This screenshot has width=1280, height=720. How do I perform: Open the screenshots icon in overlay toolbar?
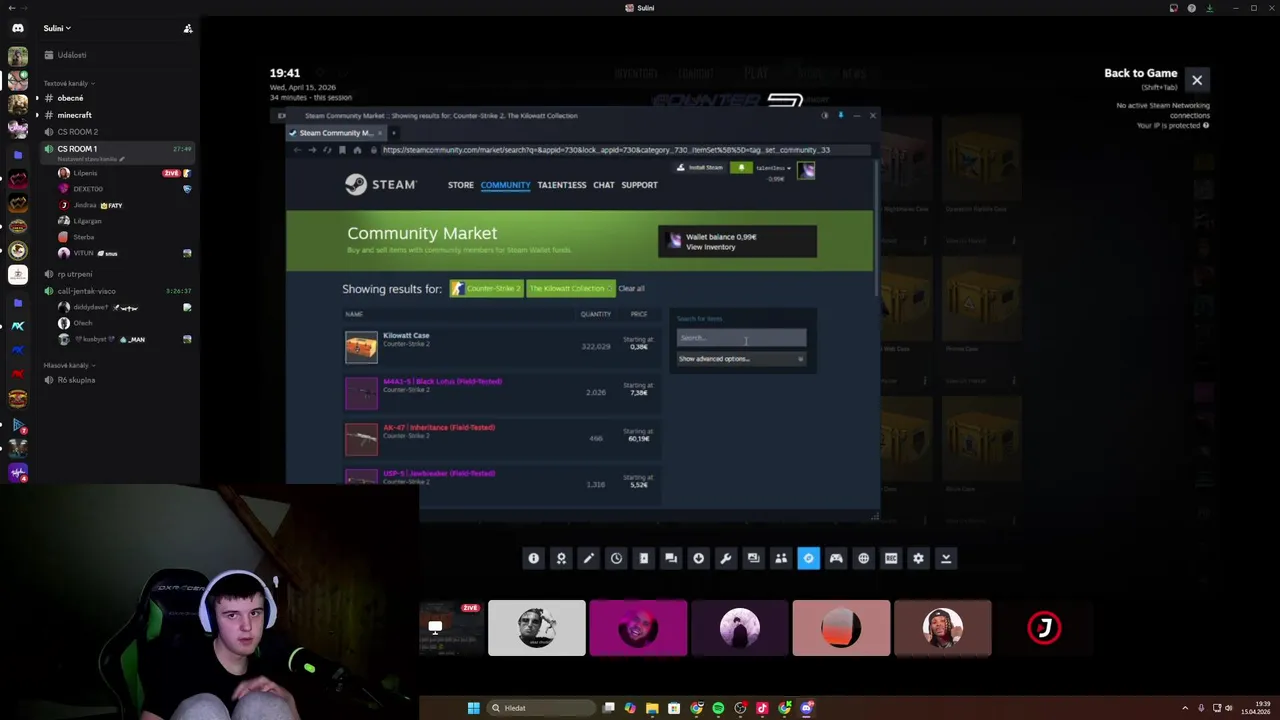[753, 558]
